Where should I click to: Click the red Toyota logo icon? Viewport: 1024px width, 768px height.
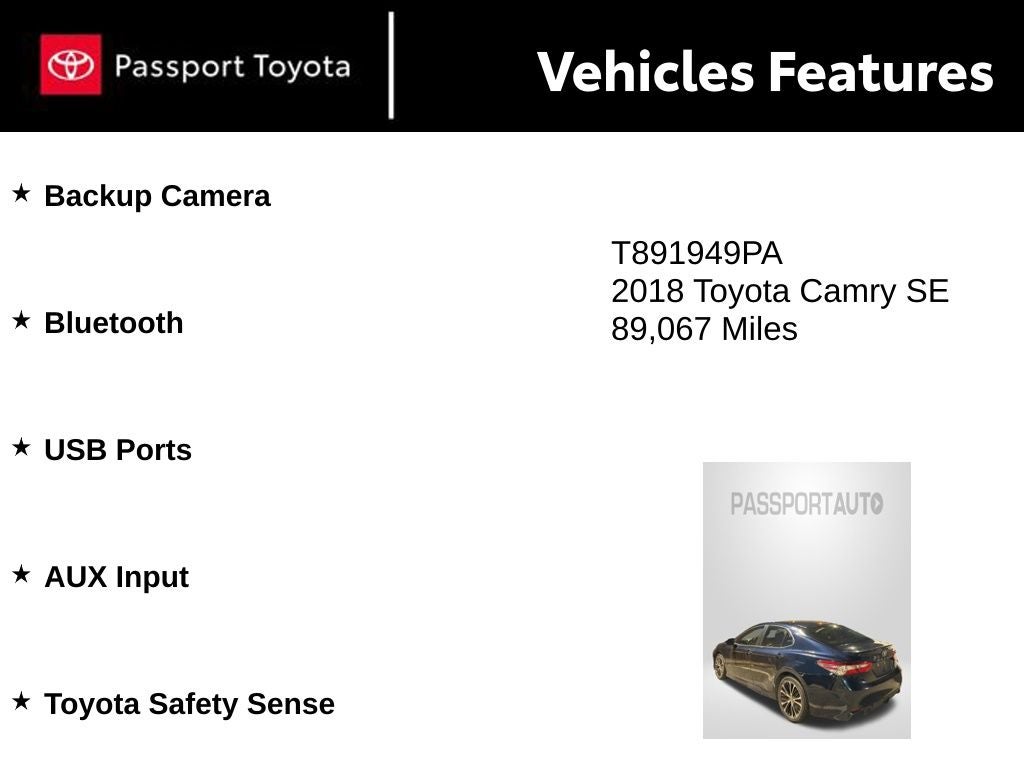coord(70,65)
